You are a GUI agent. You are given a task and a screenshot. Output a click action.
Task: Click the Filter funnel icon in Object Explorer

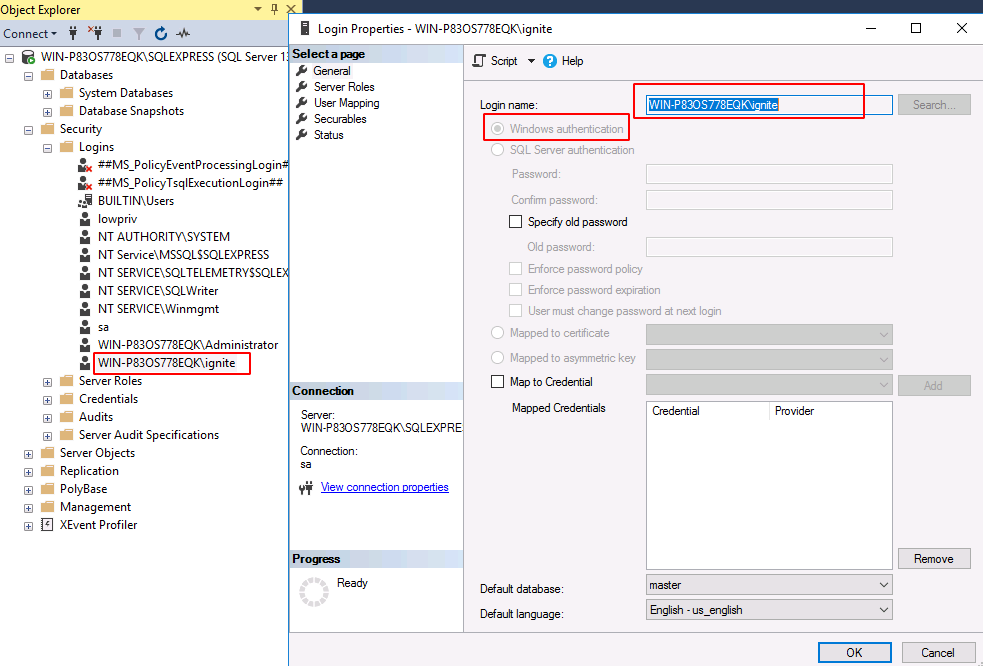coord(139,34)
